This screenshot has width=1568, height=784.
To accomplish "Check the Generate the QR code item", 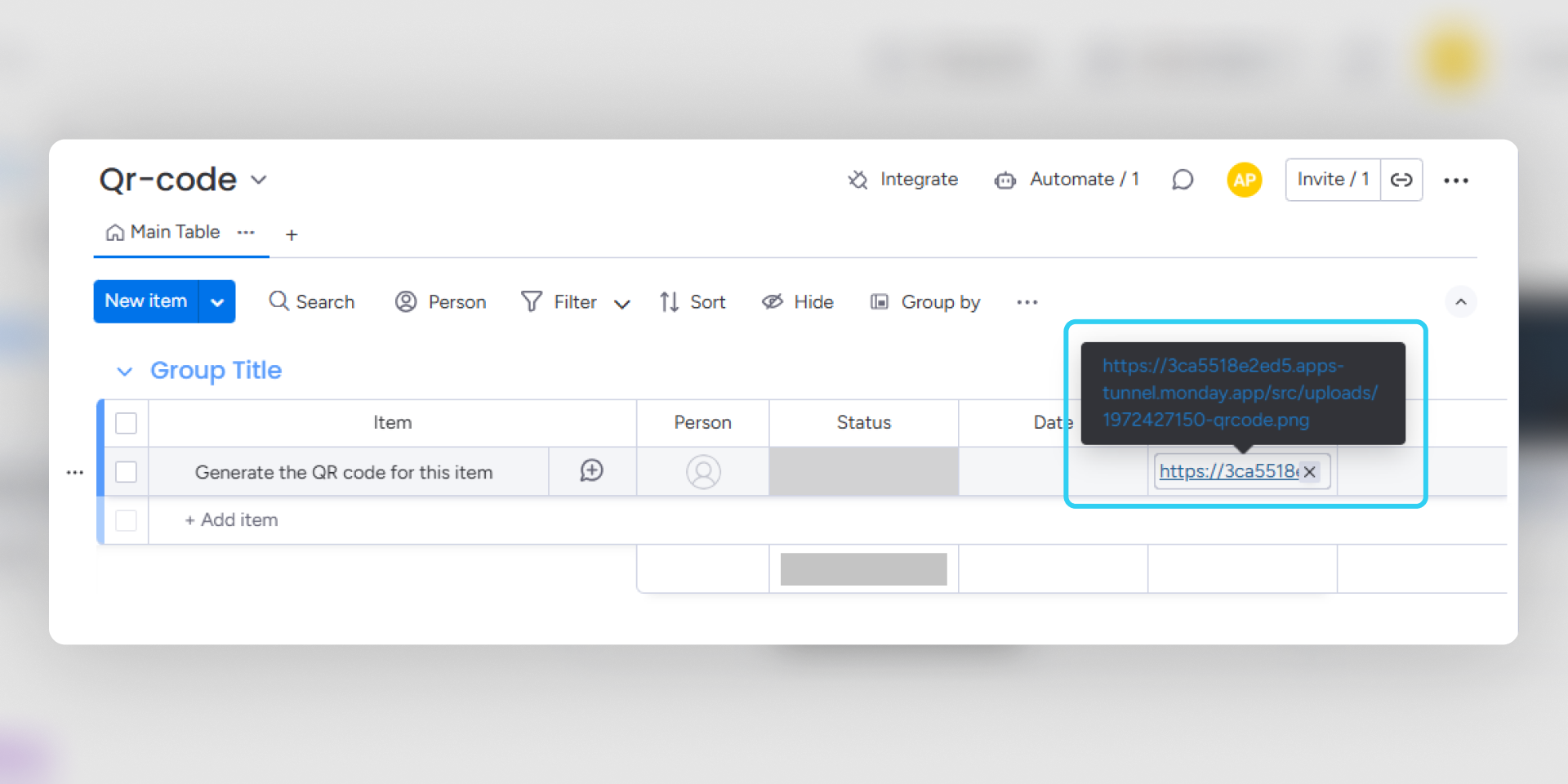I will tap(126, 472).
